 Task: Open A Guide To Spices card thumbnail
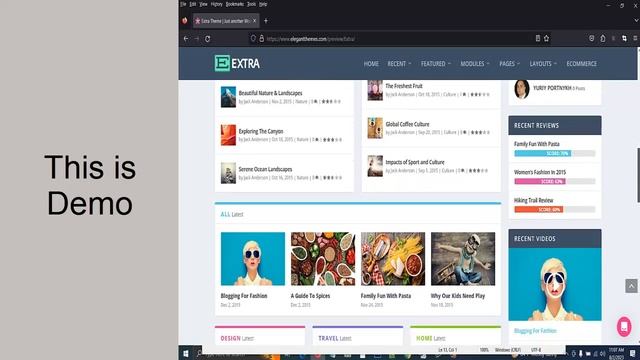coord(323,259)
